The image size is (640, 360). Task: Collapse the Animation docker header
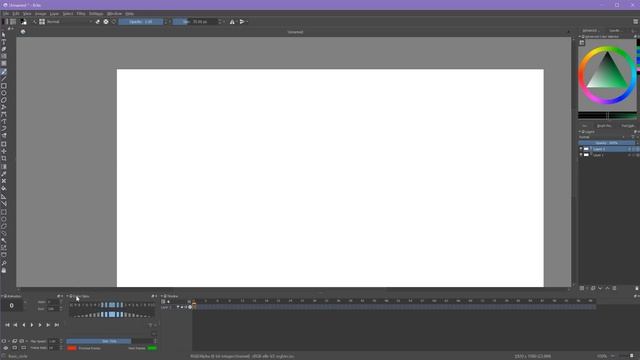(2, 296)
